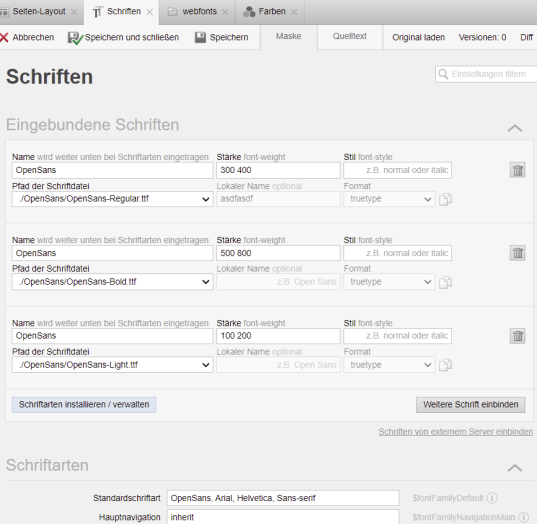Delete the OpenSans-Light font entry via trash icon
537x524 pixels.
(517, 336)
